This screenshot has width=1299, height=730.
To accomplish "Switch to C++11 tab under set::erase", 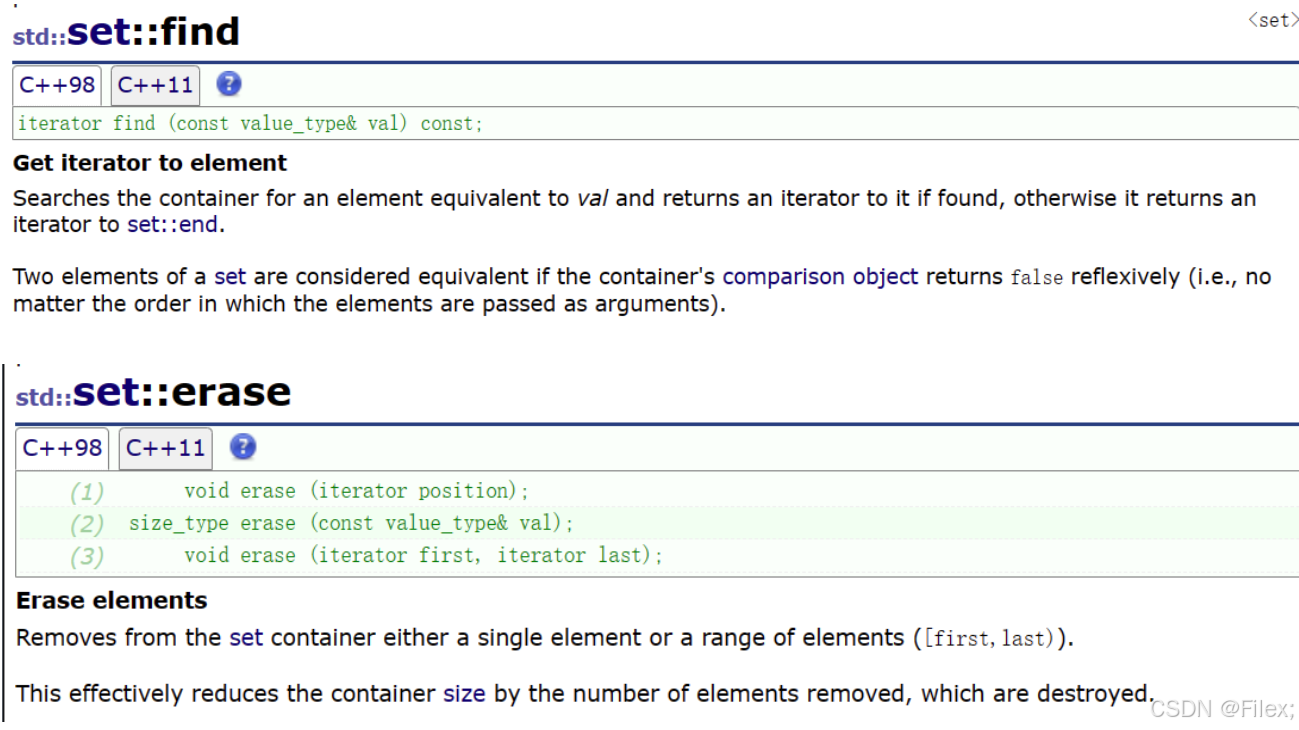I will pos(165,448).
